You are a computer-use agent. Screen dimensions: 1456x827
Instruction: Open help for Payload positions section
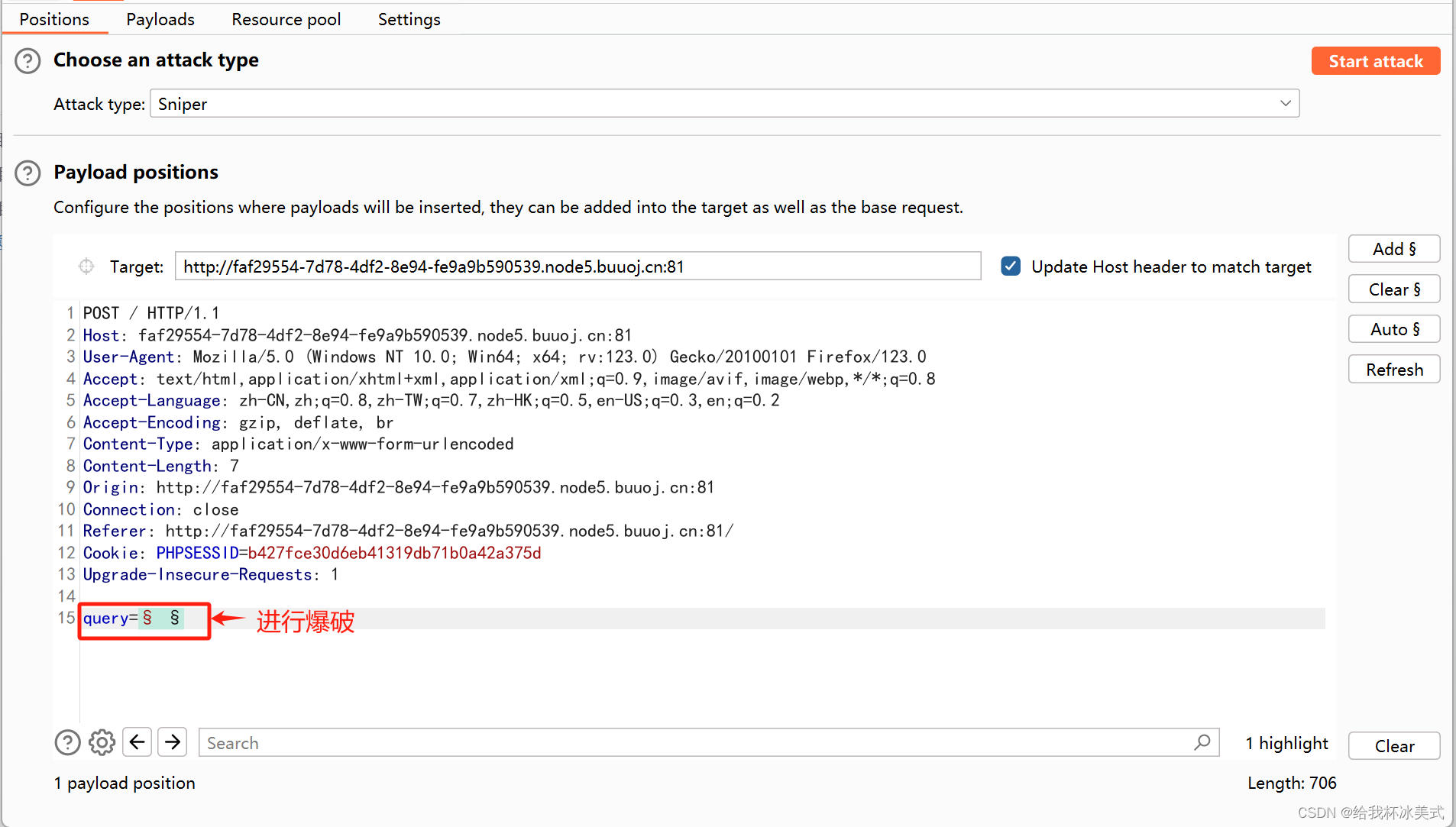pos(28,173)
